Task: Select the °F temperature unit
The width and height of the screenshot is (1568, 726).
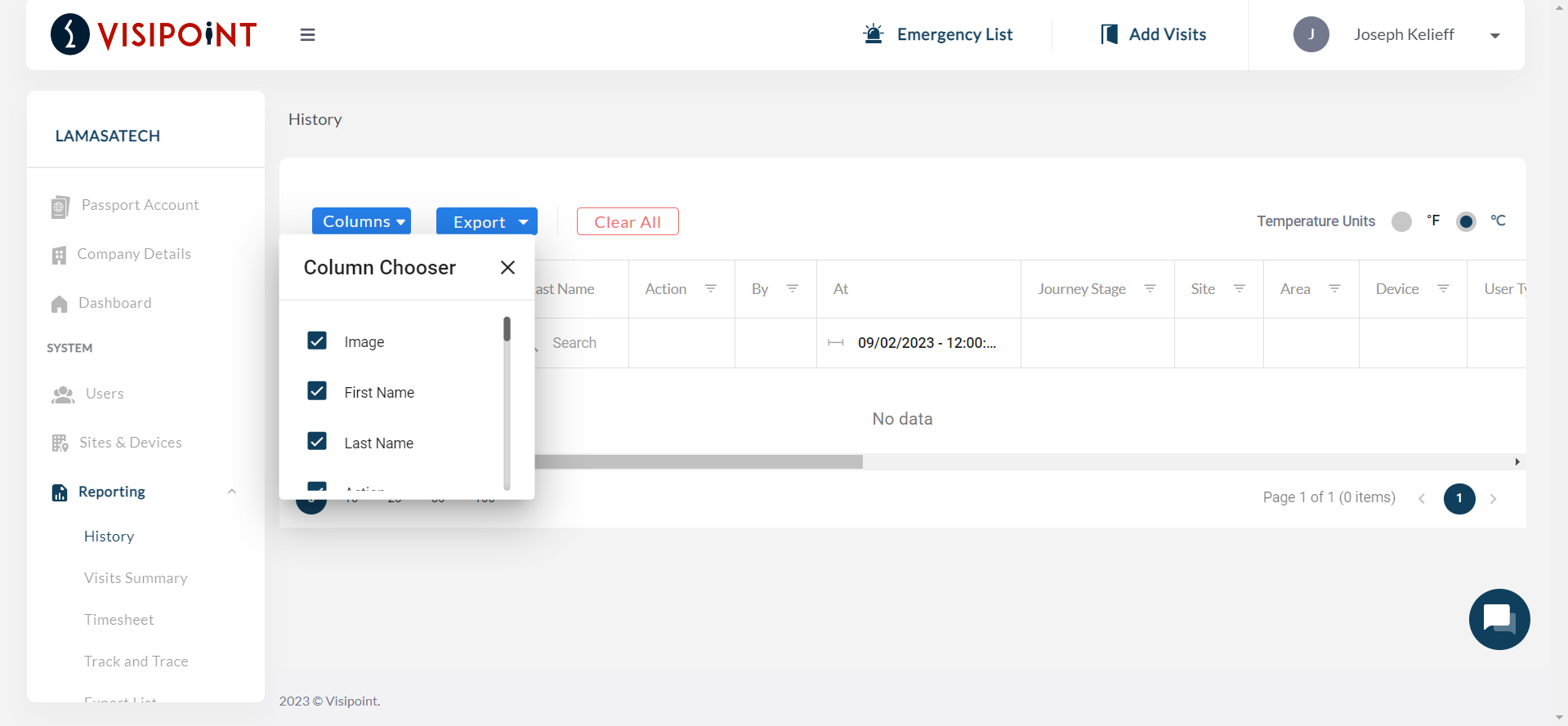Action: coord(1401,221)
